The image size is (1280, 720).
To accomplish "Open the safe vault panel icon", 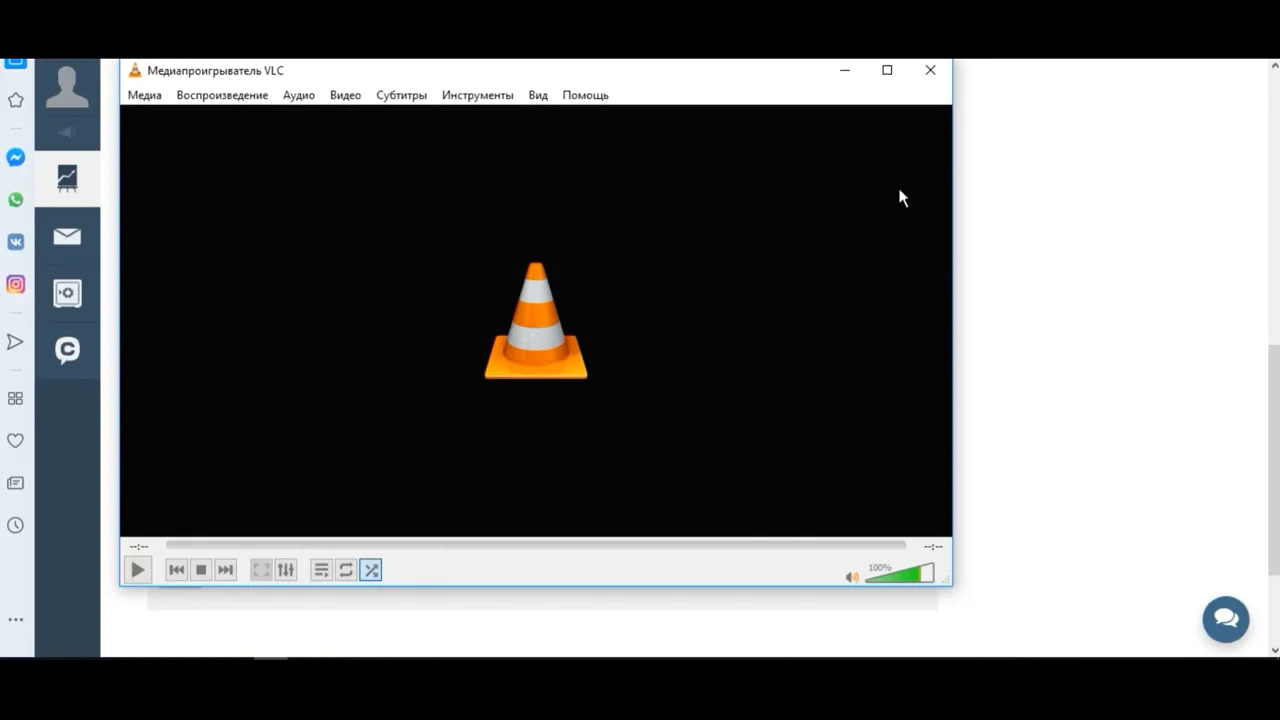I will [67, 293].
